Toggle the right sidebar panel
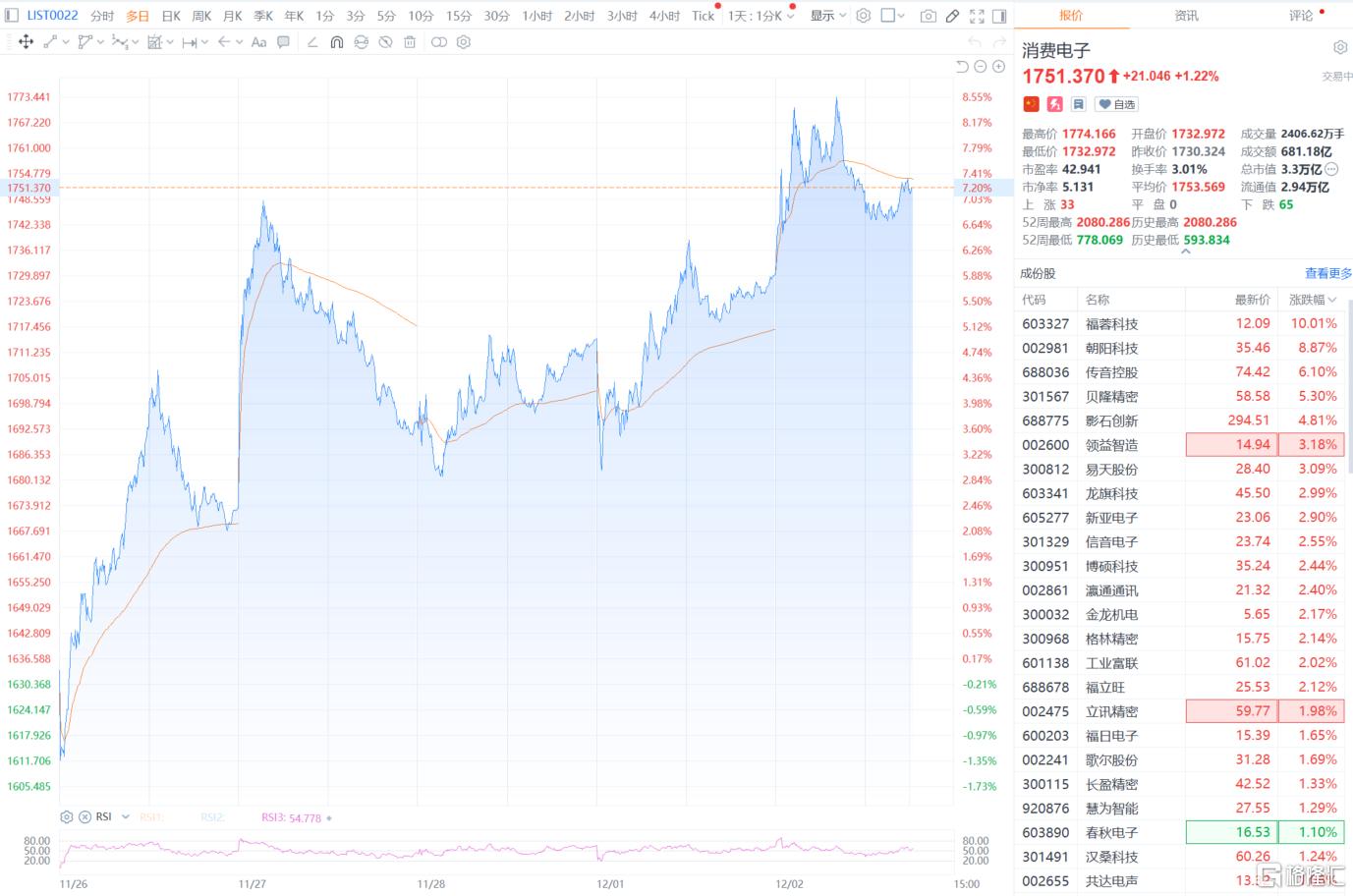This screenshot has height=896, width=1353. click(999, 16)
